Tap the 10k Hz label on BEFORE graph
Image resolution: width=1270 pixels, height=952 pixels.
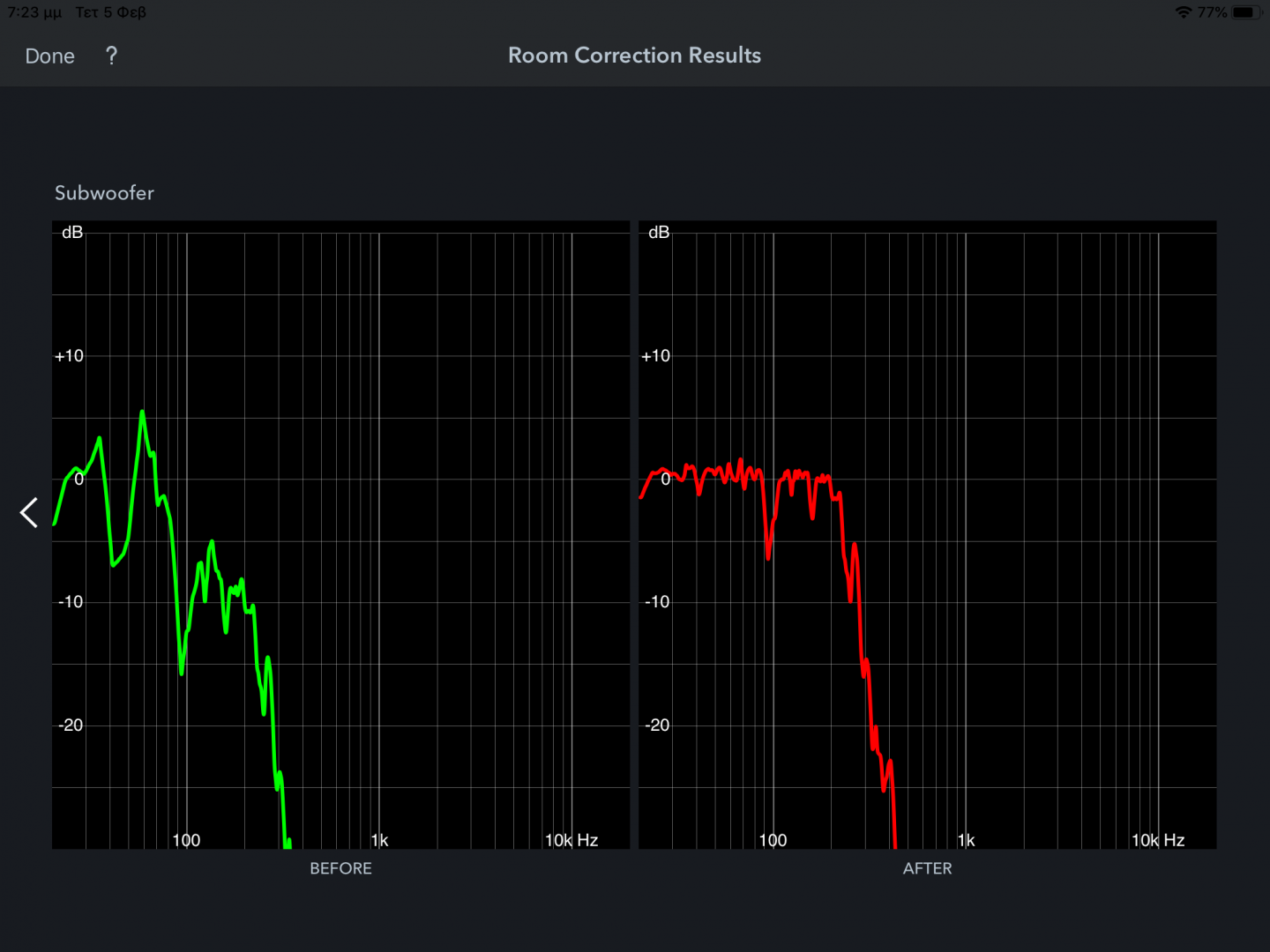pyautogui.click(x=571, y=840)
